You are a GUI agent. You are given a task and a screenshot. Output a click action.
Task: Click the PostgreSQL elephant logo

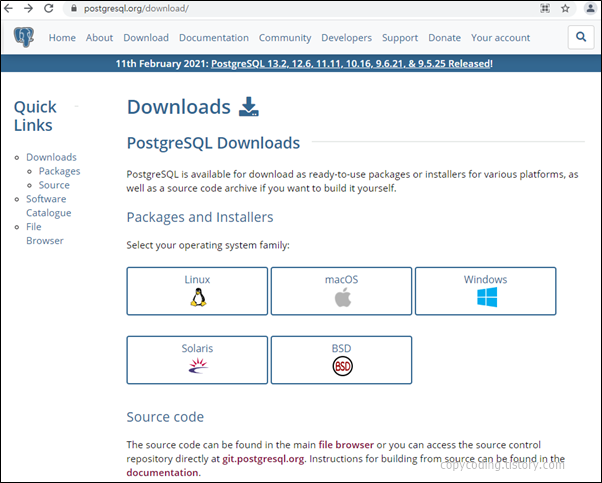(x=24, y=37)
